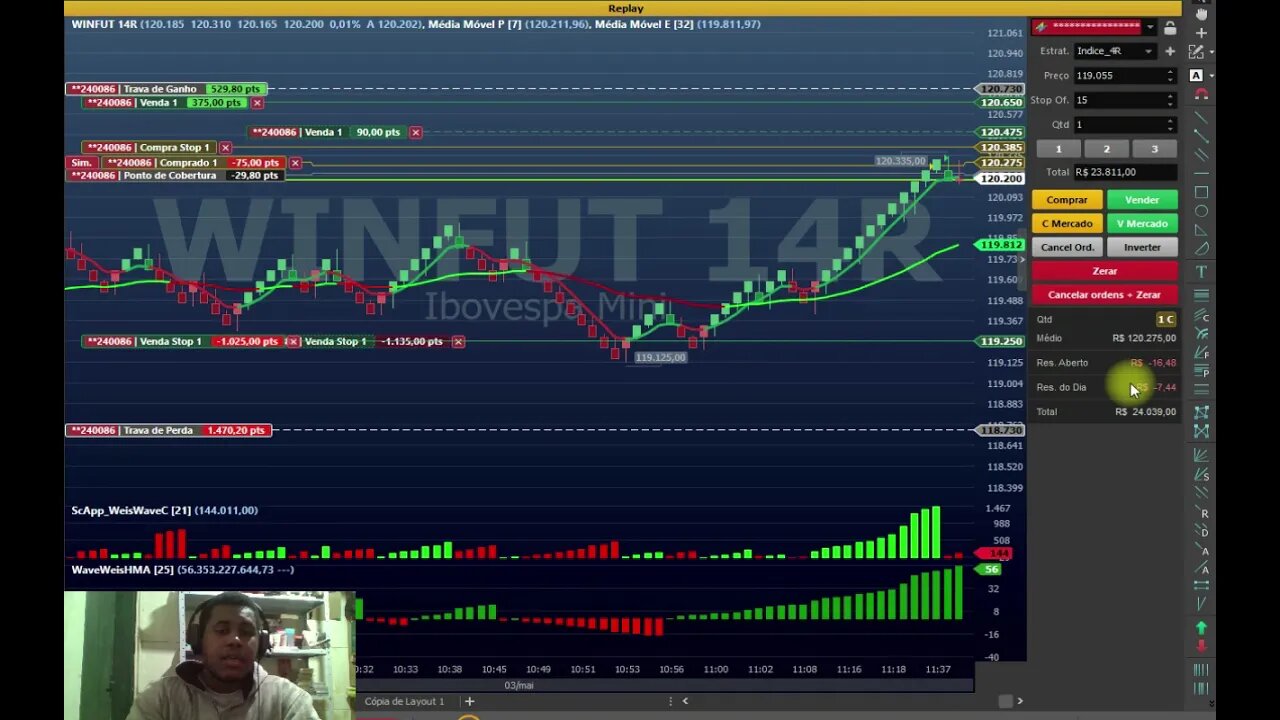
Task: Adjust the Stop Of. stepper arrows
Action: [x=1170, y=100]
